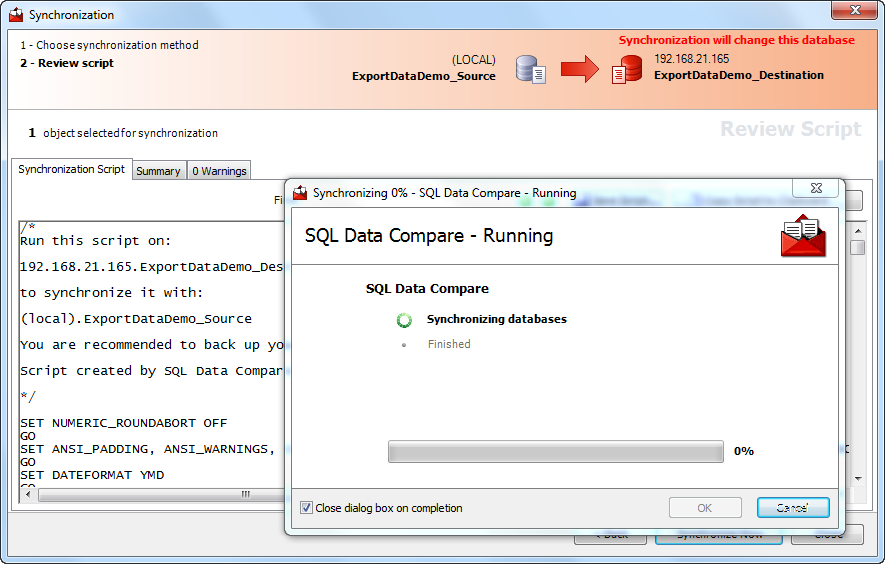Click the SQL Data Compare envelope logo
885x564 pixels.
point(803,237)
